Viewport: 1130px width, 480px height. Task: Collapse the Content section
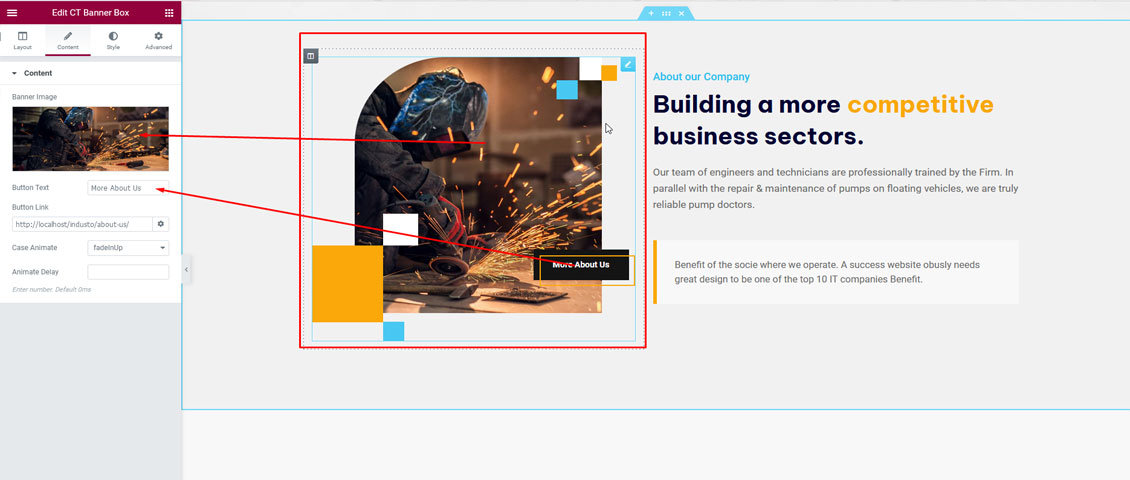coord(15,73)
